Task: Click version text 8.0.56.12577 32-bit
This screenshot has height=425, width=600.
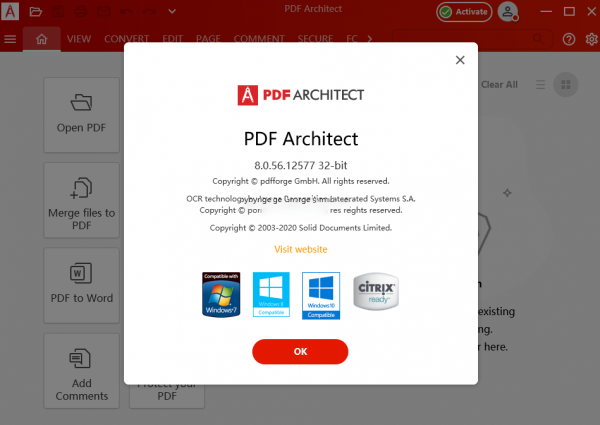Action: pos(301,166)
